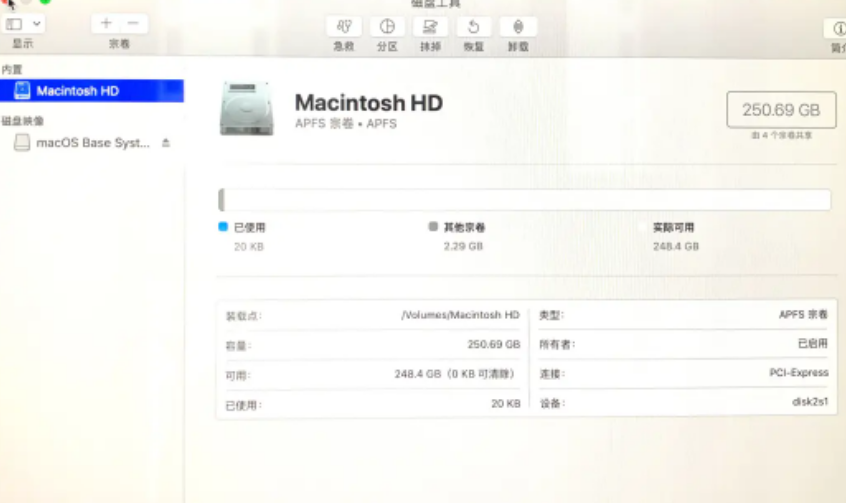
Task: Click the disk usage bar
Action: (x=524, y=200)
